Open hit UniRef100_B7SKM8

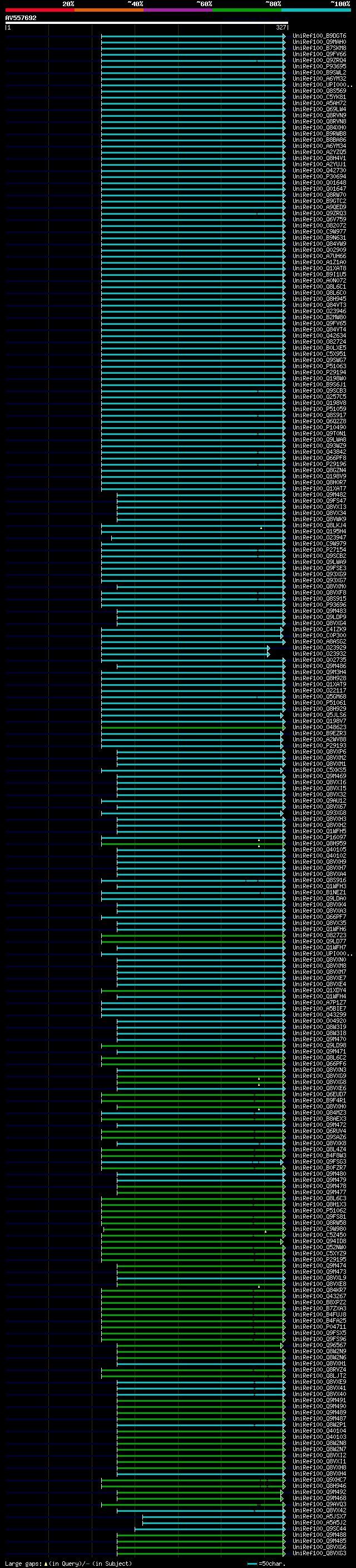[319, 48]
